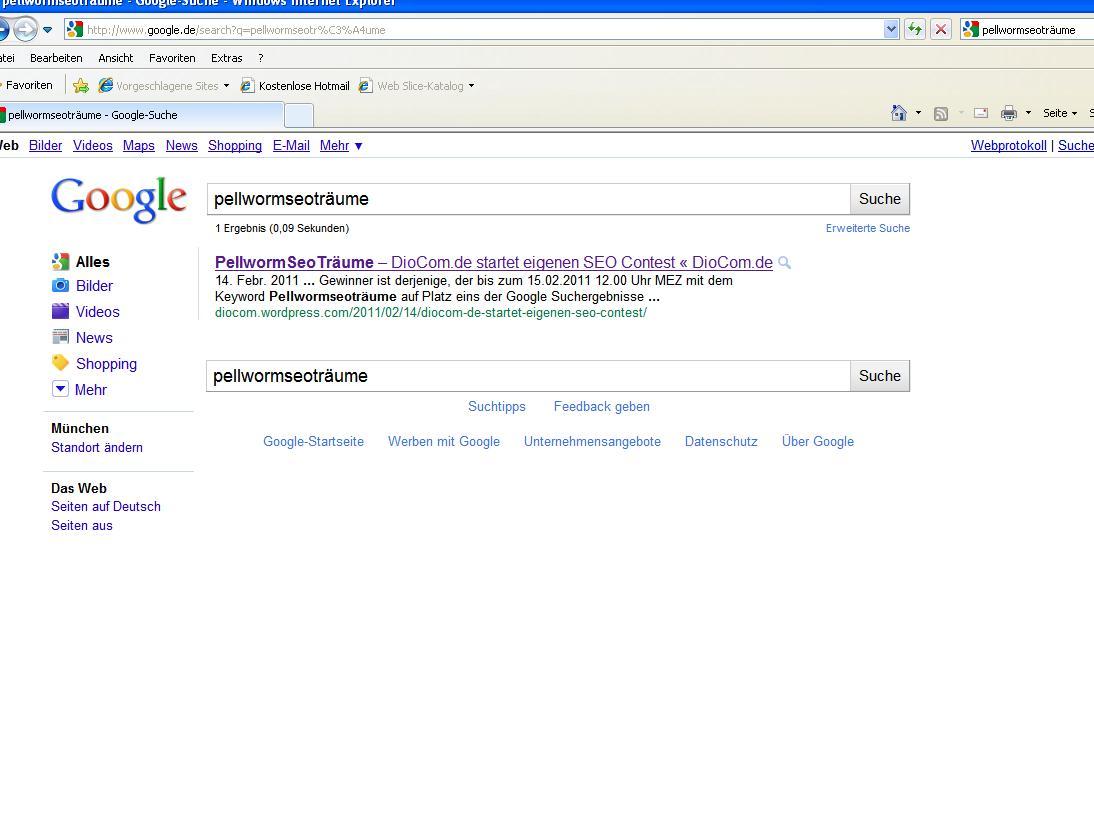The height and width of the screenshot is (820, 1094).
Task: Go to Maps in Google top navigation
Action: coord(139,145)
